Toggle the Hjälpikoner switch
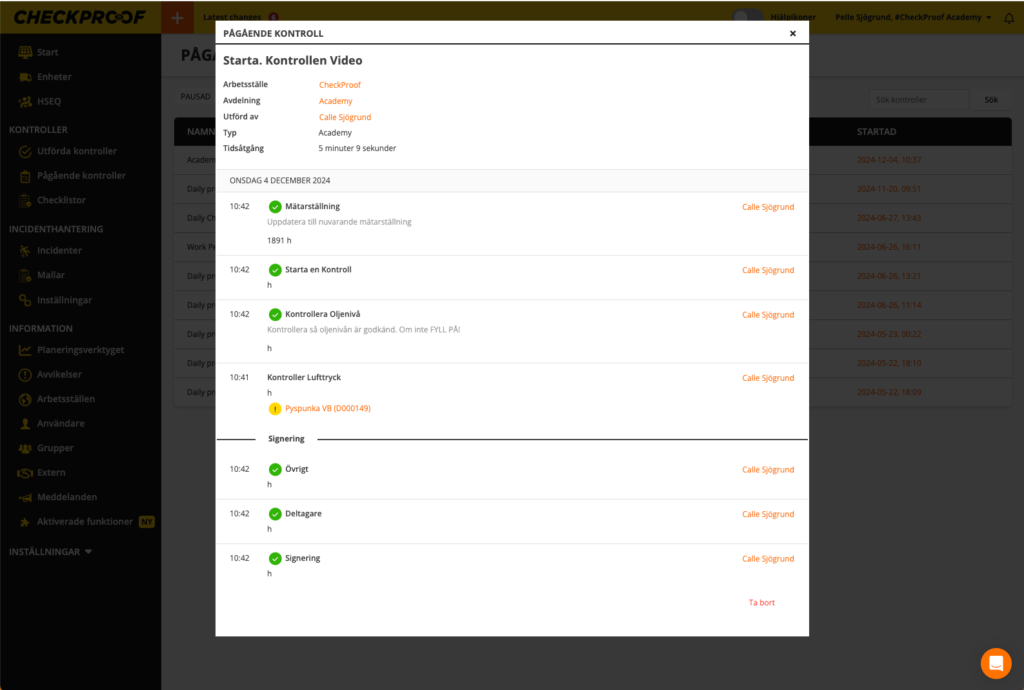 pyautogui.click(x=747, y=17)
